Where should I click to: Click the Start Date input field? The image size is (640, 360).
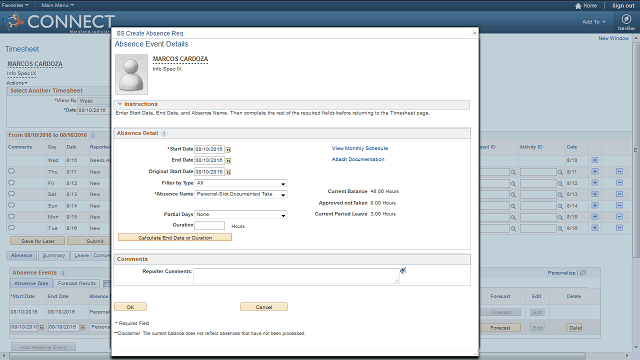point(209,149)
